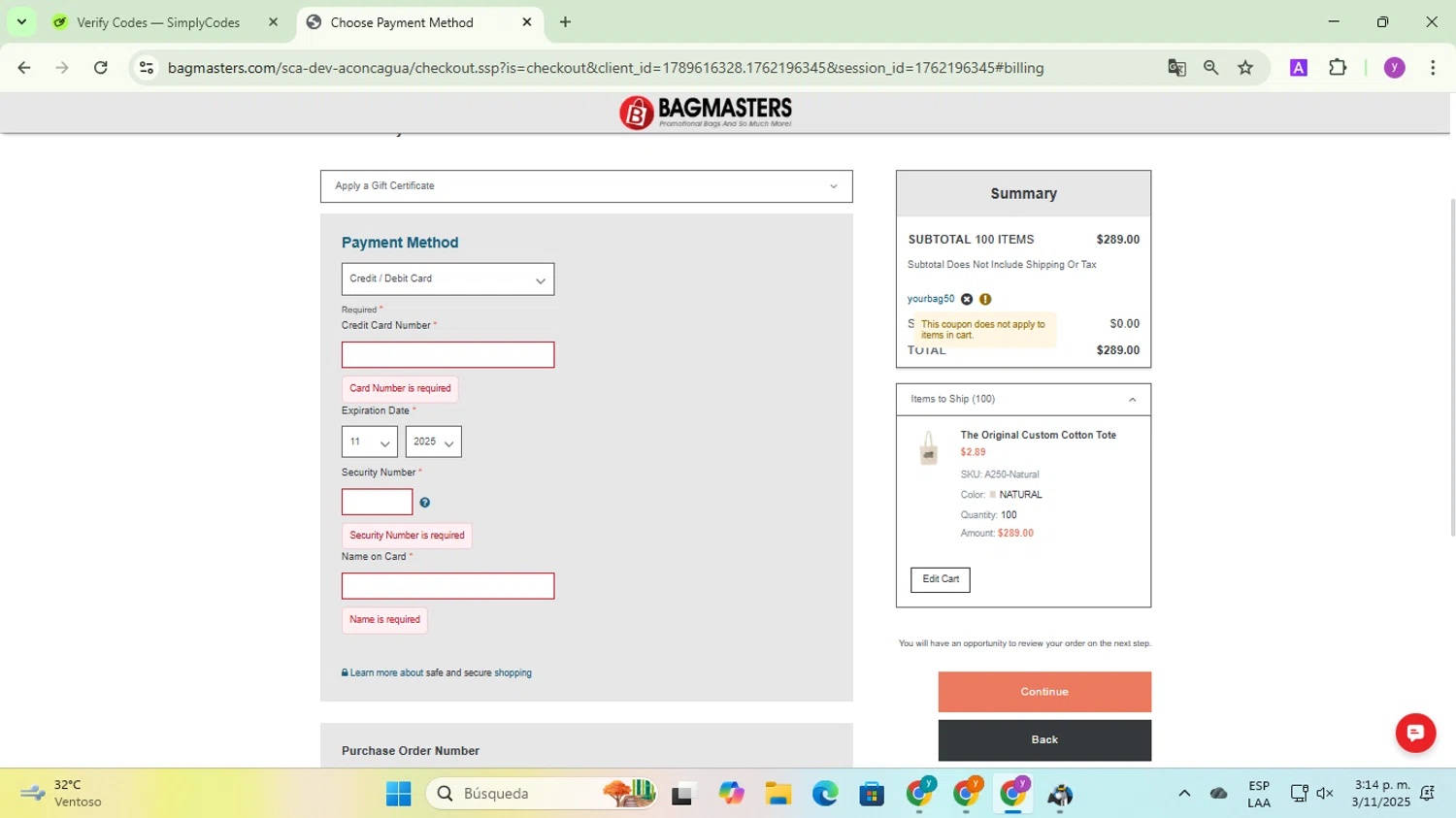Click the page vertical scrollbar
1456x818 pixels.
1452,367
